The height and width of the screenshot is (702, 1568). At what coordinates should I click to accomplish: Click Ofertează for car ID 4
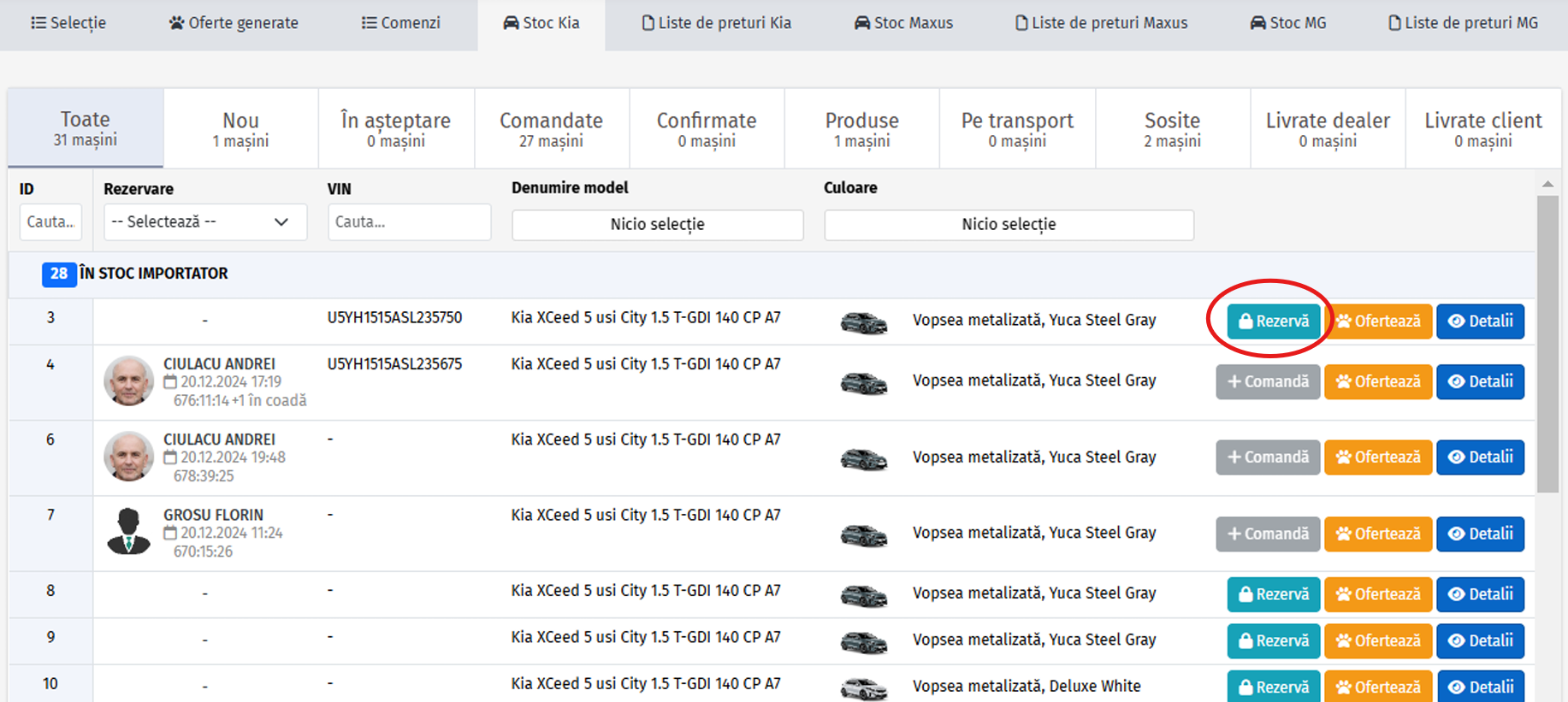(x=1378, y=382)
